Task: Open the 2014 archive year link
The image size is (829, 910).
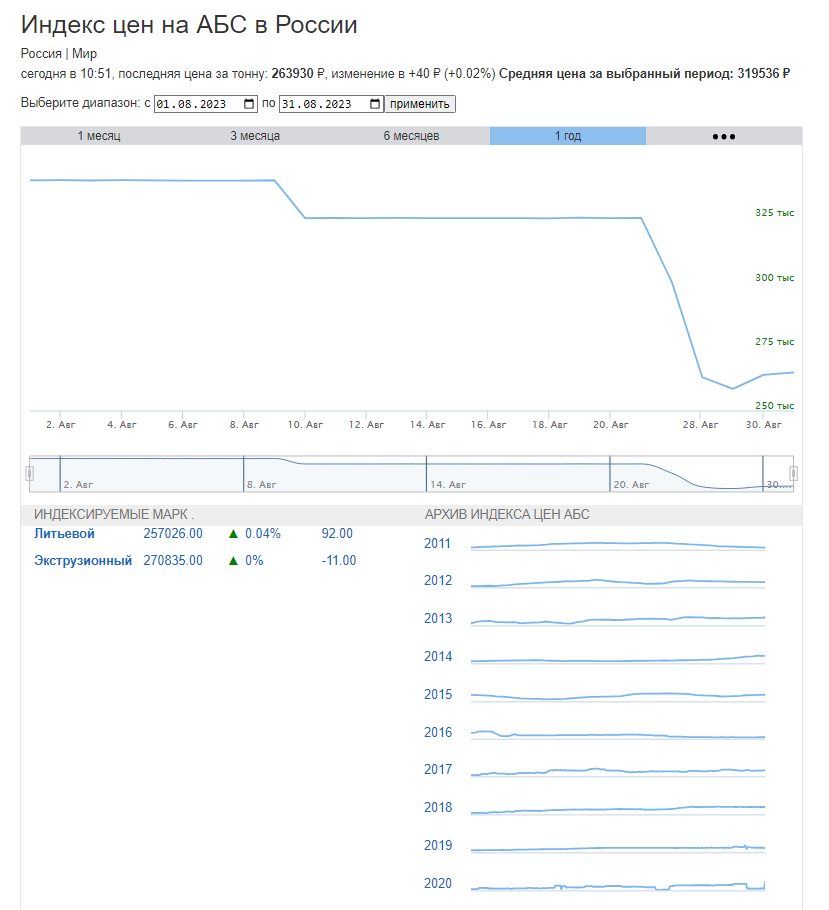Action: coord(438,656)
